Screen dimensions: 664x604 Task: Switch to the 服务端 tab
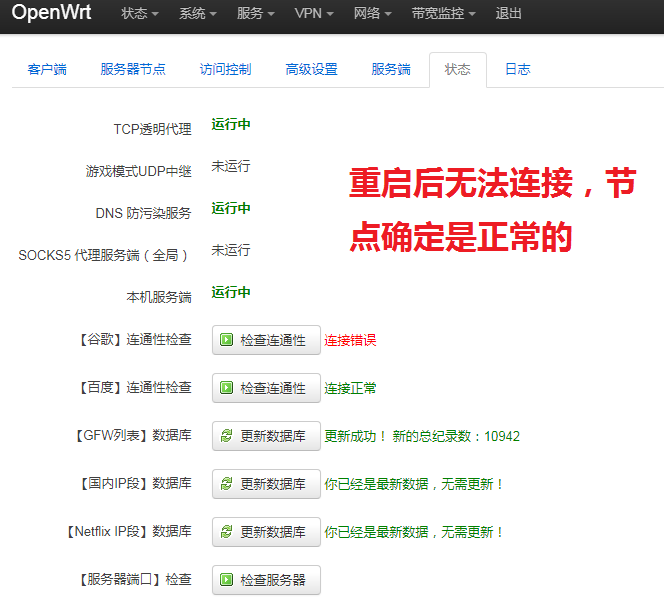[x=391, y=69]
